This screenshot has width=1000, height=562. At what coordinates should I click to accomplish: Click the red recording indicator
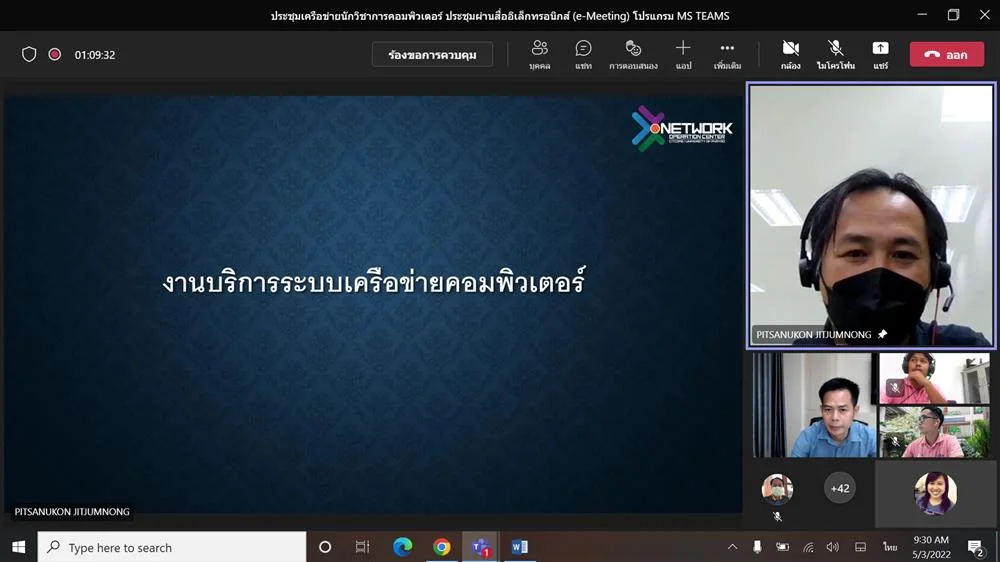pyautogui.click(x=55, y=54)
